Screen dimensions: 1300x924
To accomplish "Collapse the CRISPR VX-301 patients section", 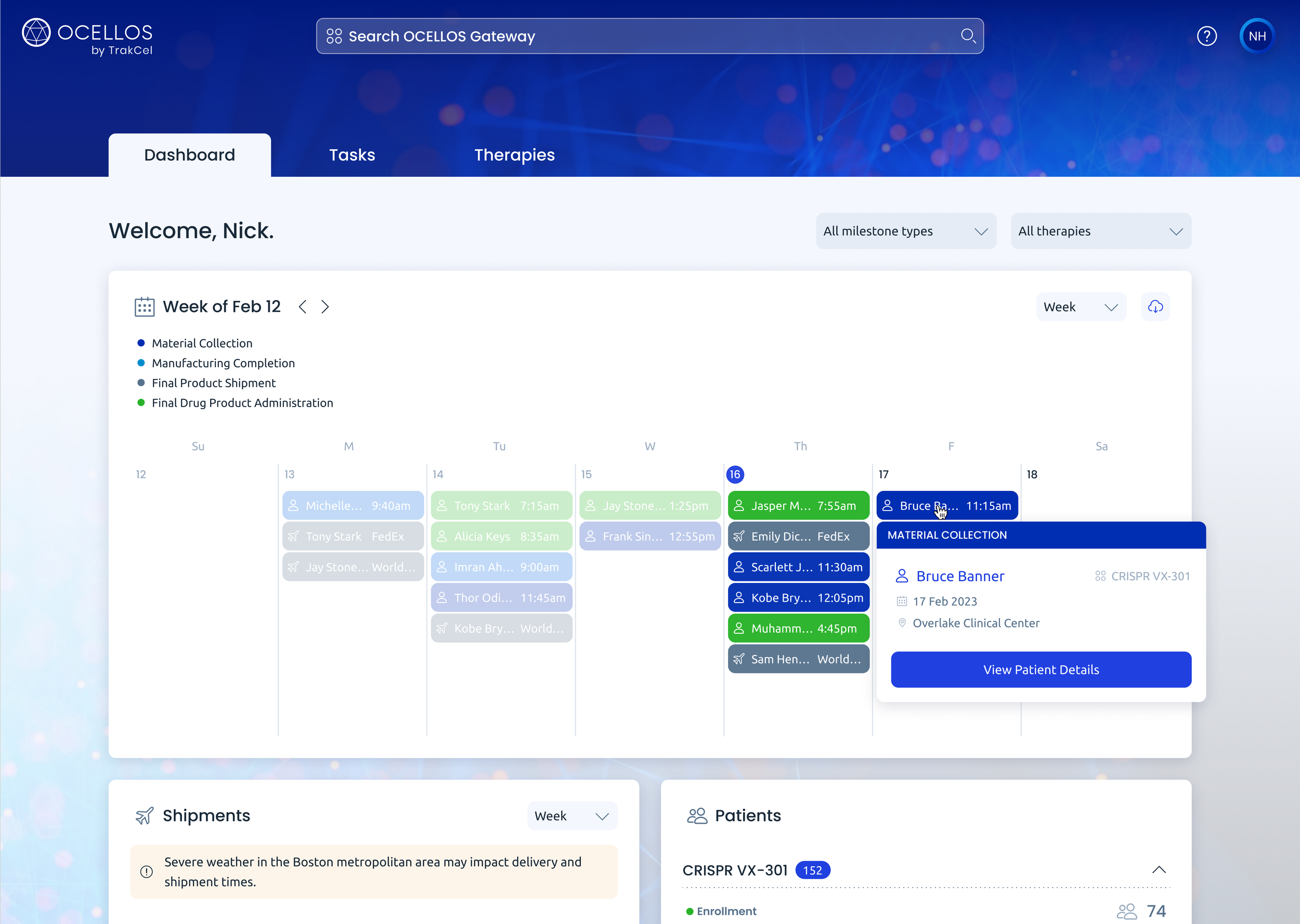I will [1159, 870].
